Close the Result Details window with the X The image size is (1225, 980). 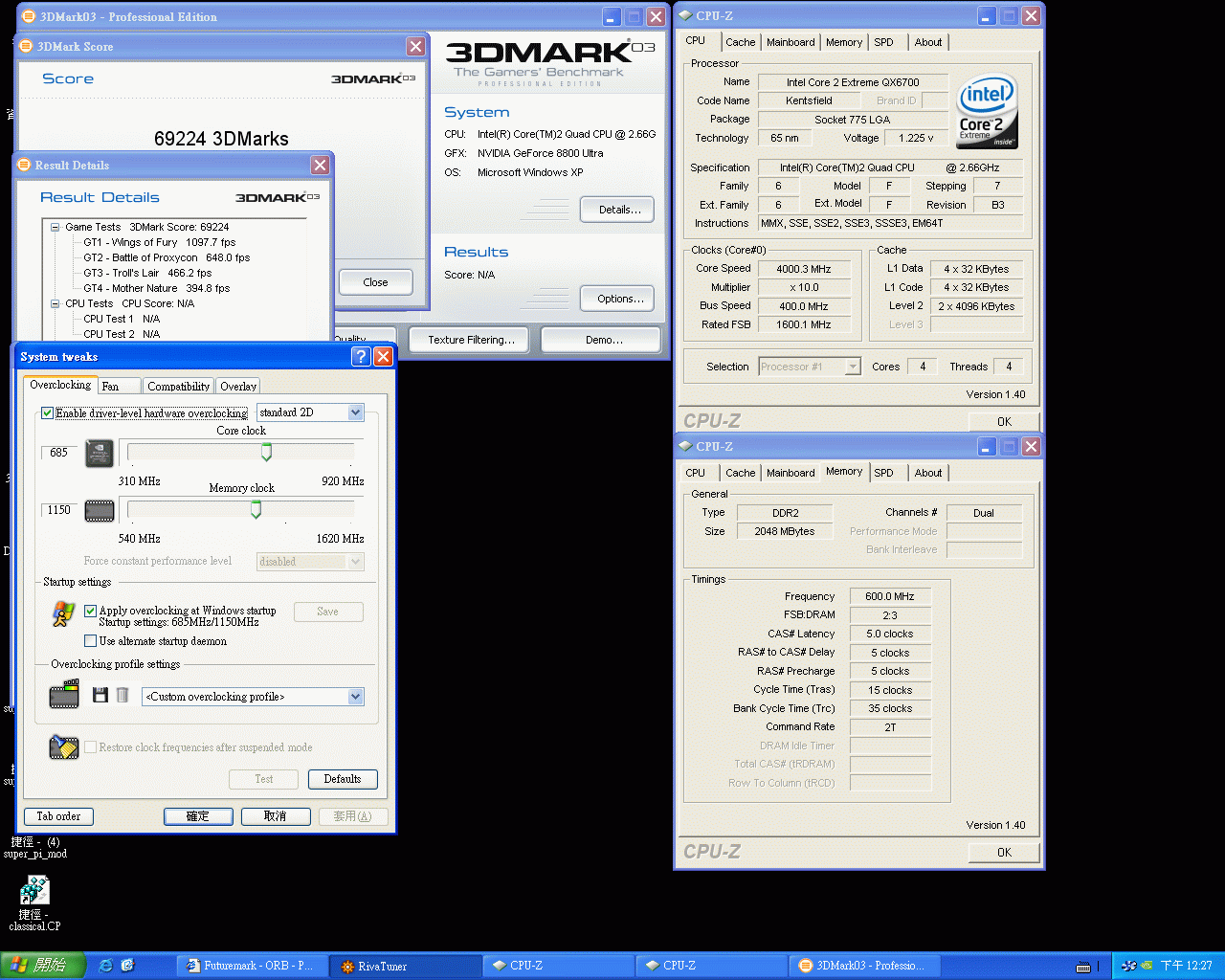[320, 165]
